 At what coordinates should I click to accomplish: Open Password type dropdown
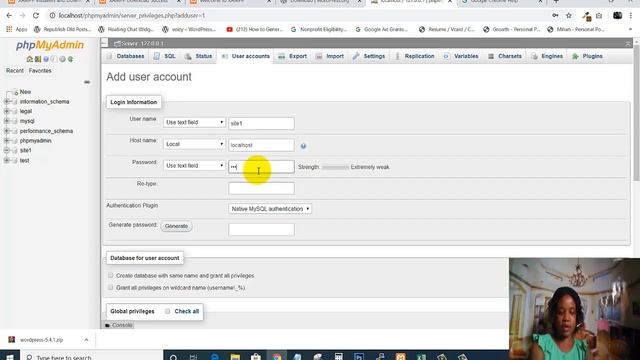tap(194, 166)
